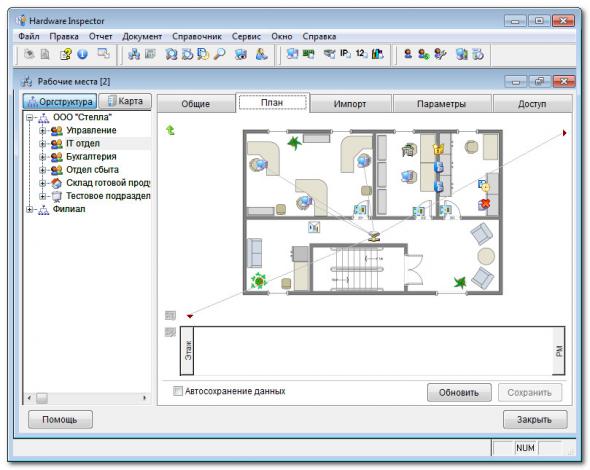Click the green circuit board toolbar icon
This screenshot has height=470, width=590.
pos(309,54)
